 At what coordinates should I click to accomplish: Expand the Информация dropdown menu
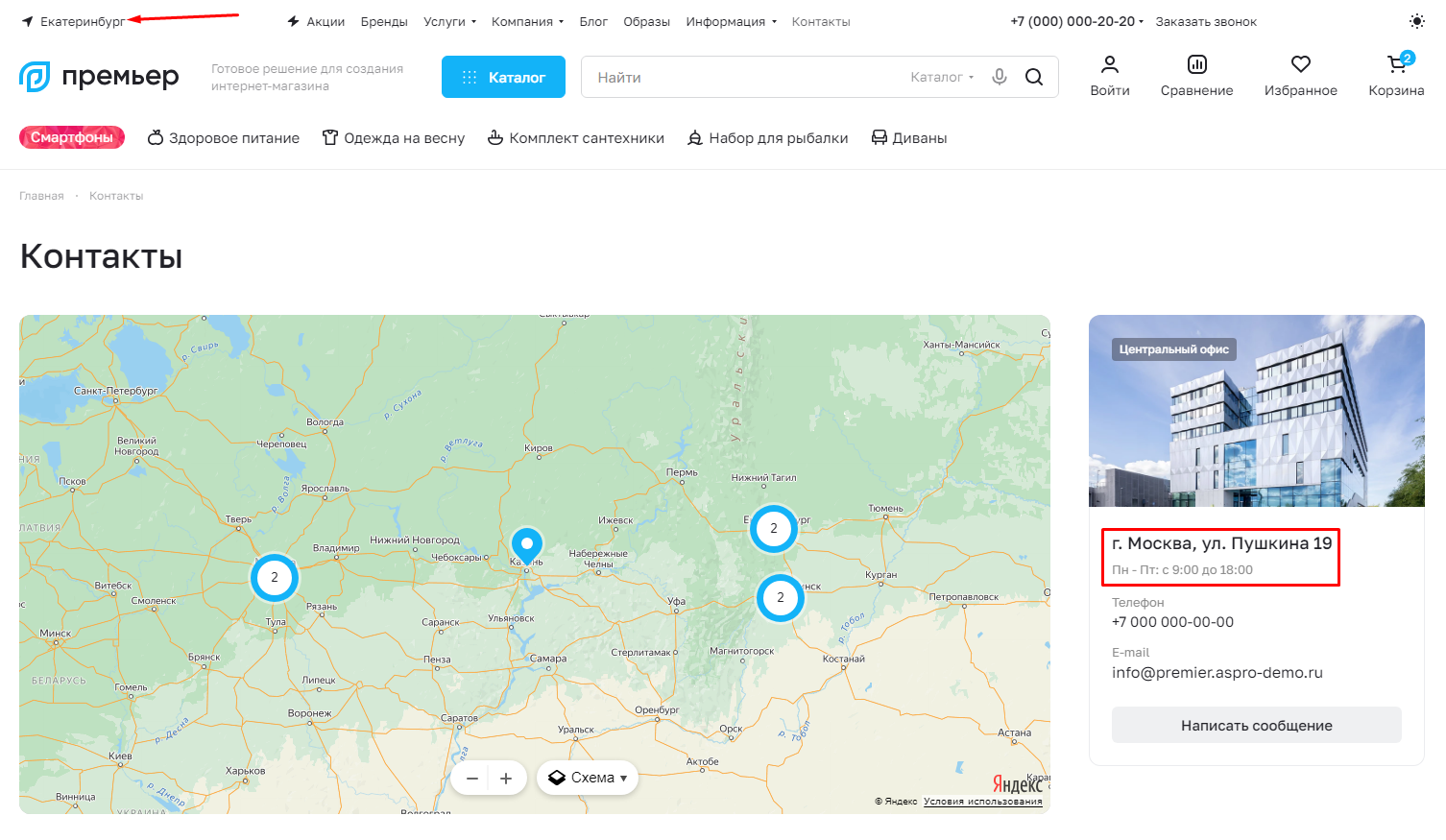[x=732, y=22]
